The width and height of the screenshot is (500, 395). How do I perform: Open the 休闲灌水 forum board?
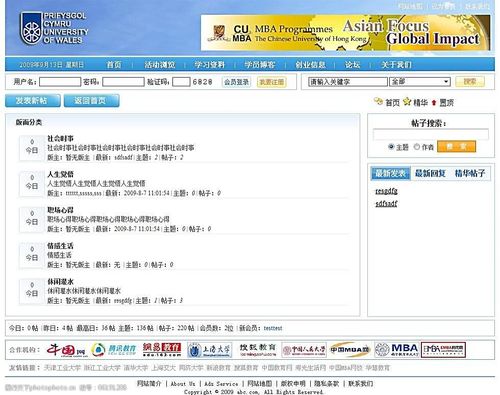point(60,282)
